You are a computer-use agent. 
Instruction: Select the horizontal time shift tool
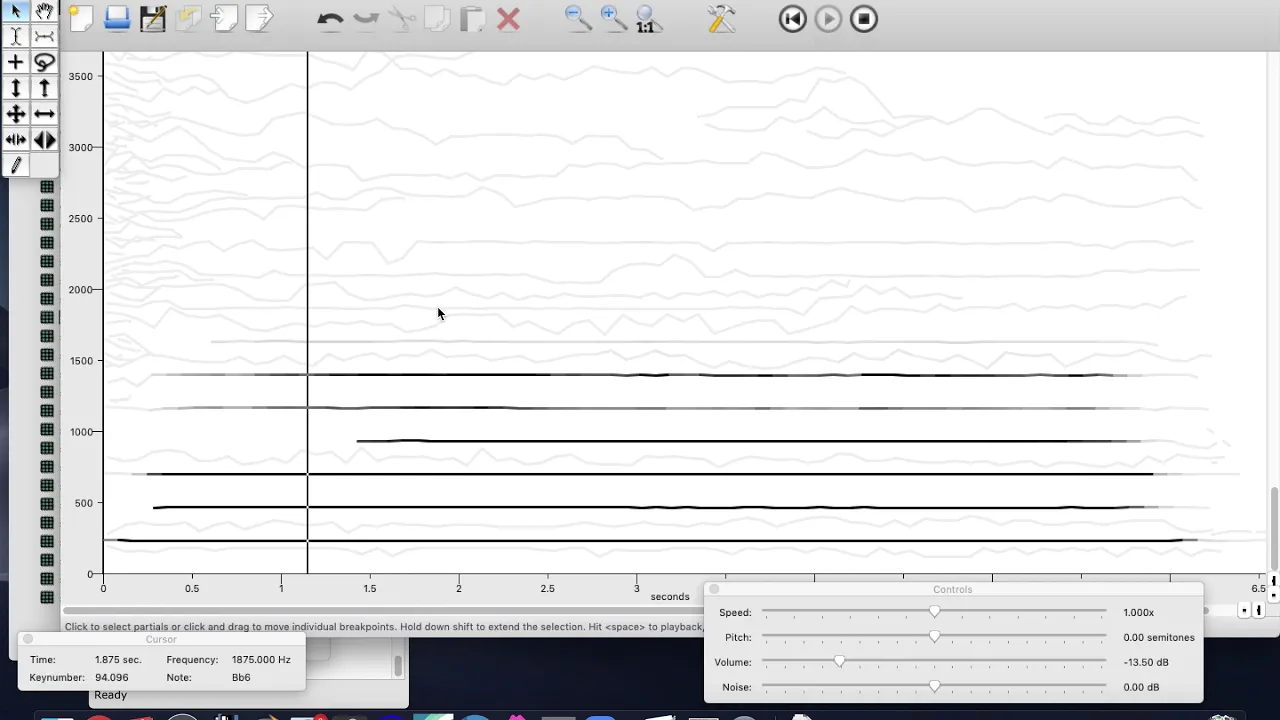point(44,114)
